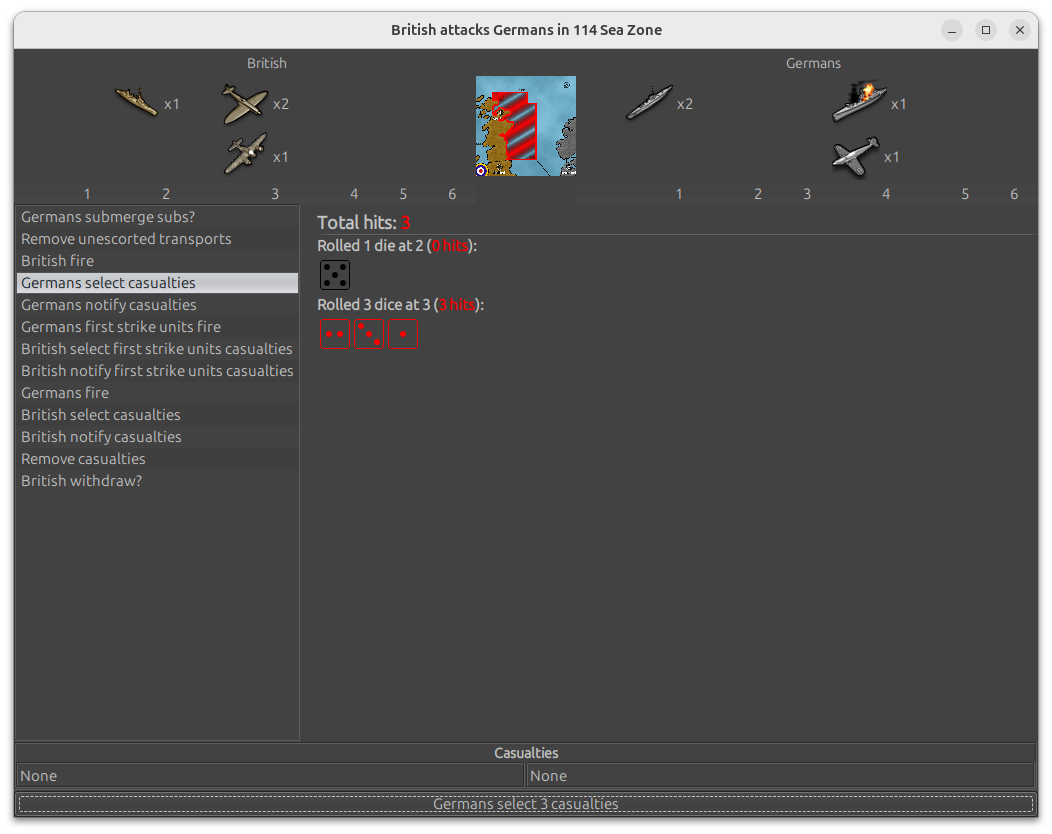Click the 114 Sea Zone map thumbnail
This screenshot has width=1052, height=834.
pyautogui.click(x=525, y=126)
